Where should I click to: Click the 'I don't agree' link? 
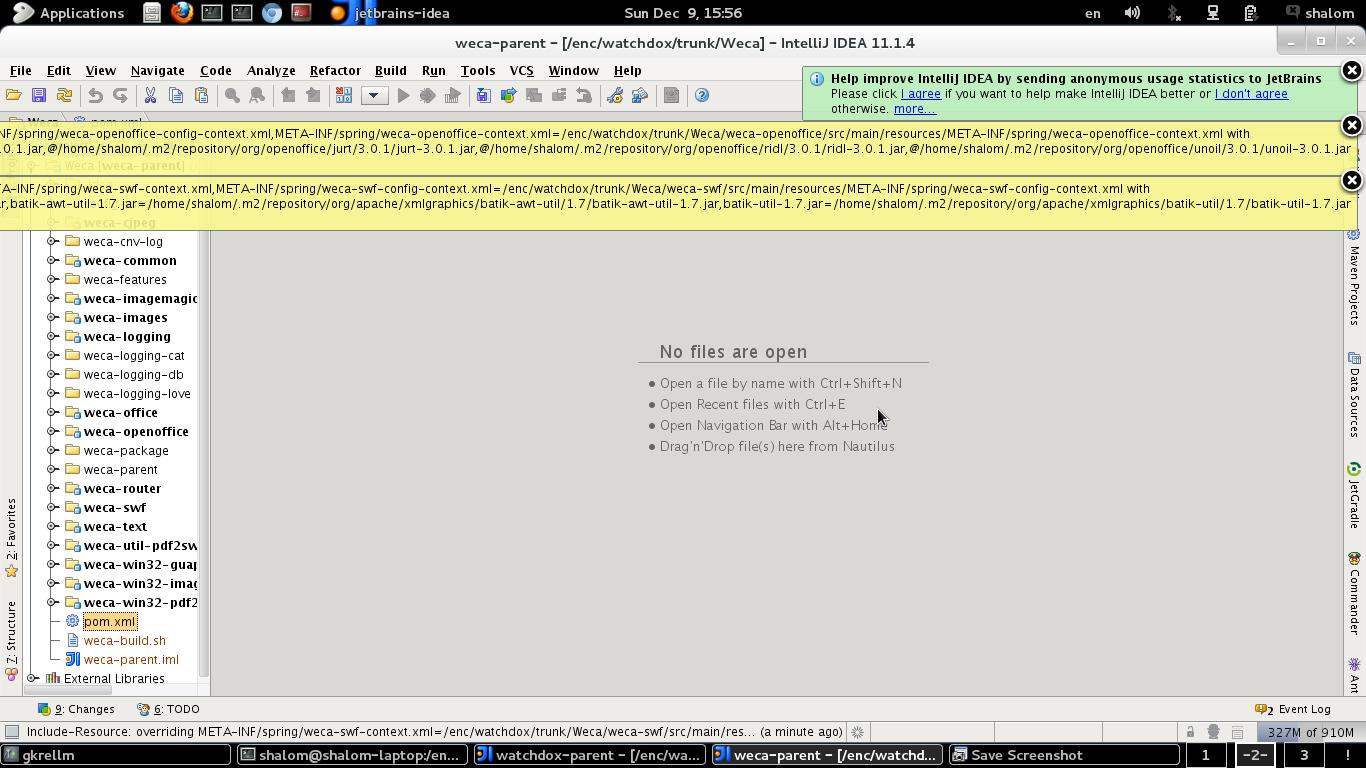pos(1251,94)
